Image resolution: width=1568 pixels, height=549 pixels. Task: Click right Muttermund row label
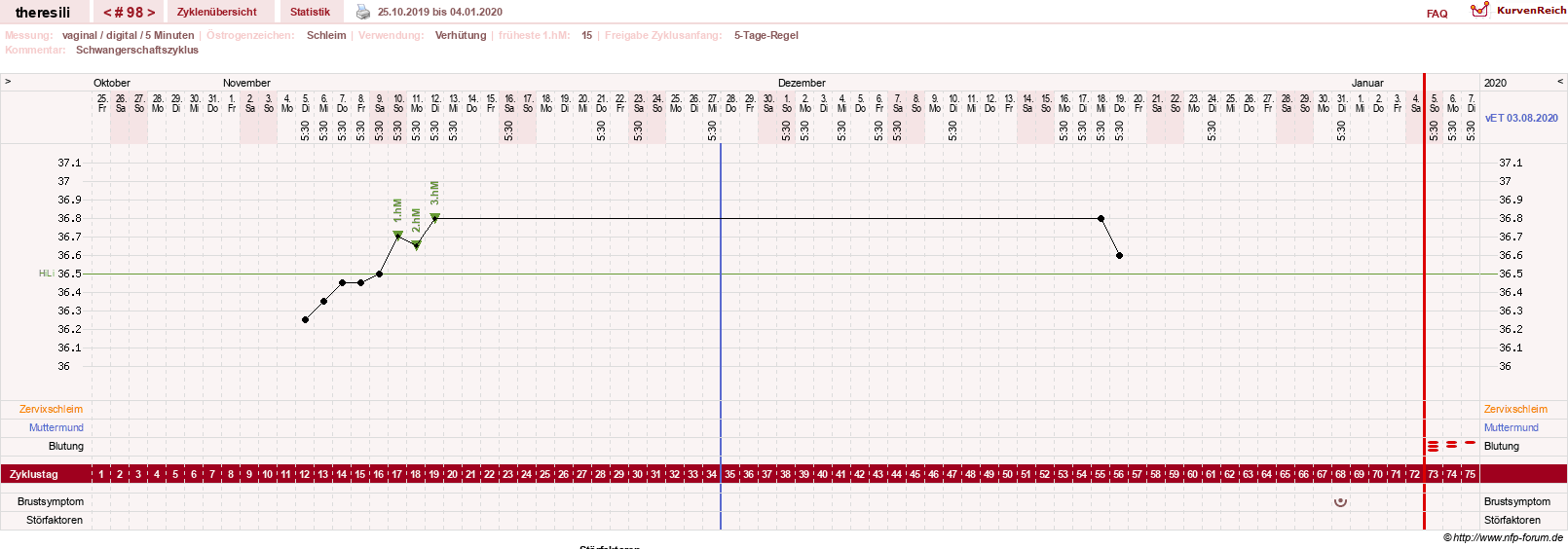click(x=1512, y=427)
